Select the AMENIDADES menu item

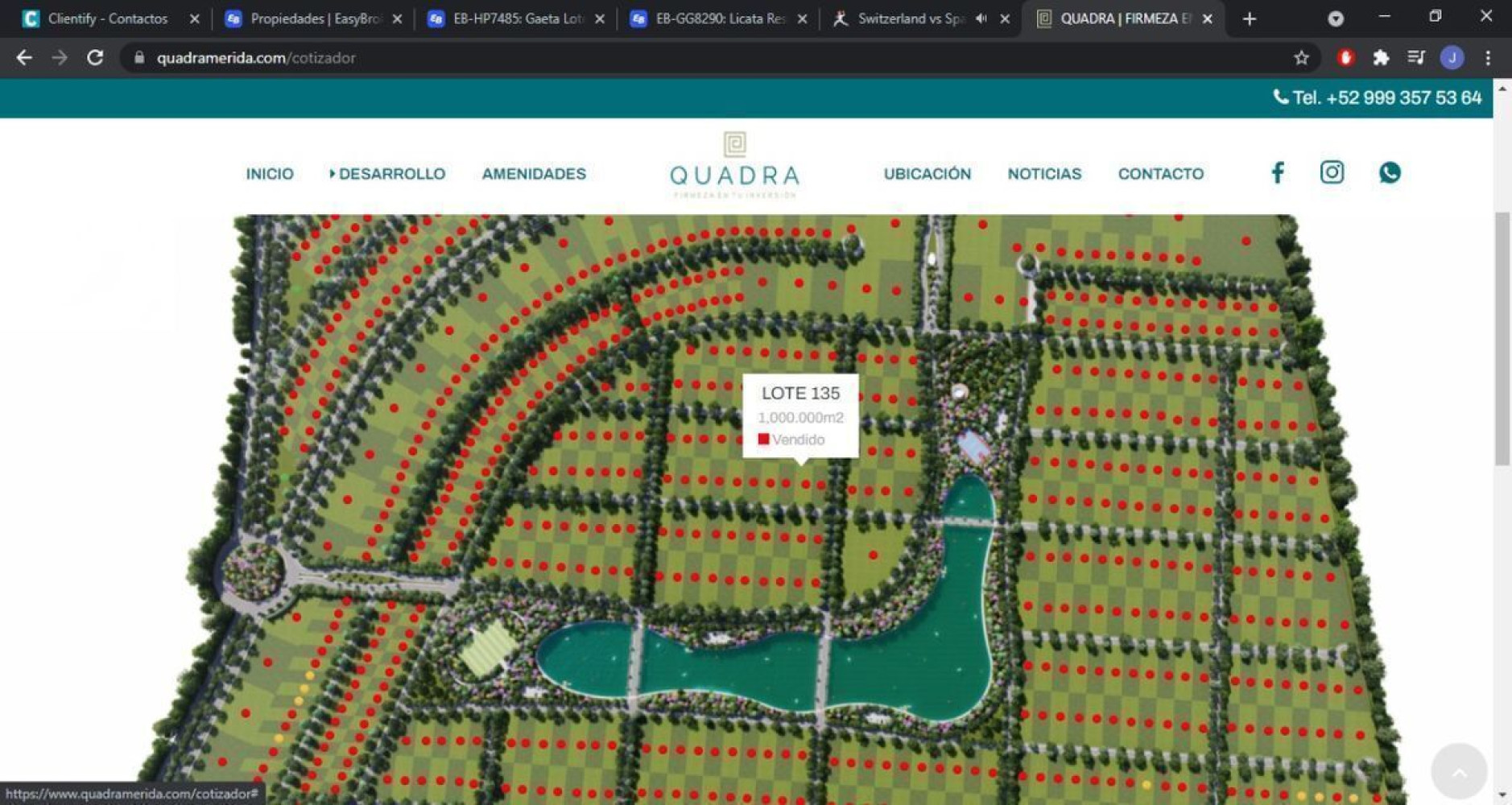534,174
